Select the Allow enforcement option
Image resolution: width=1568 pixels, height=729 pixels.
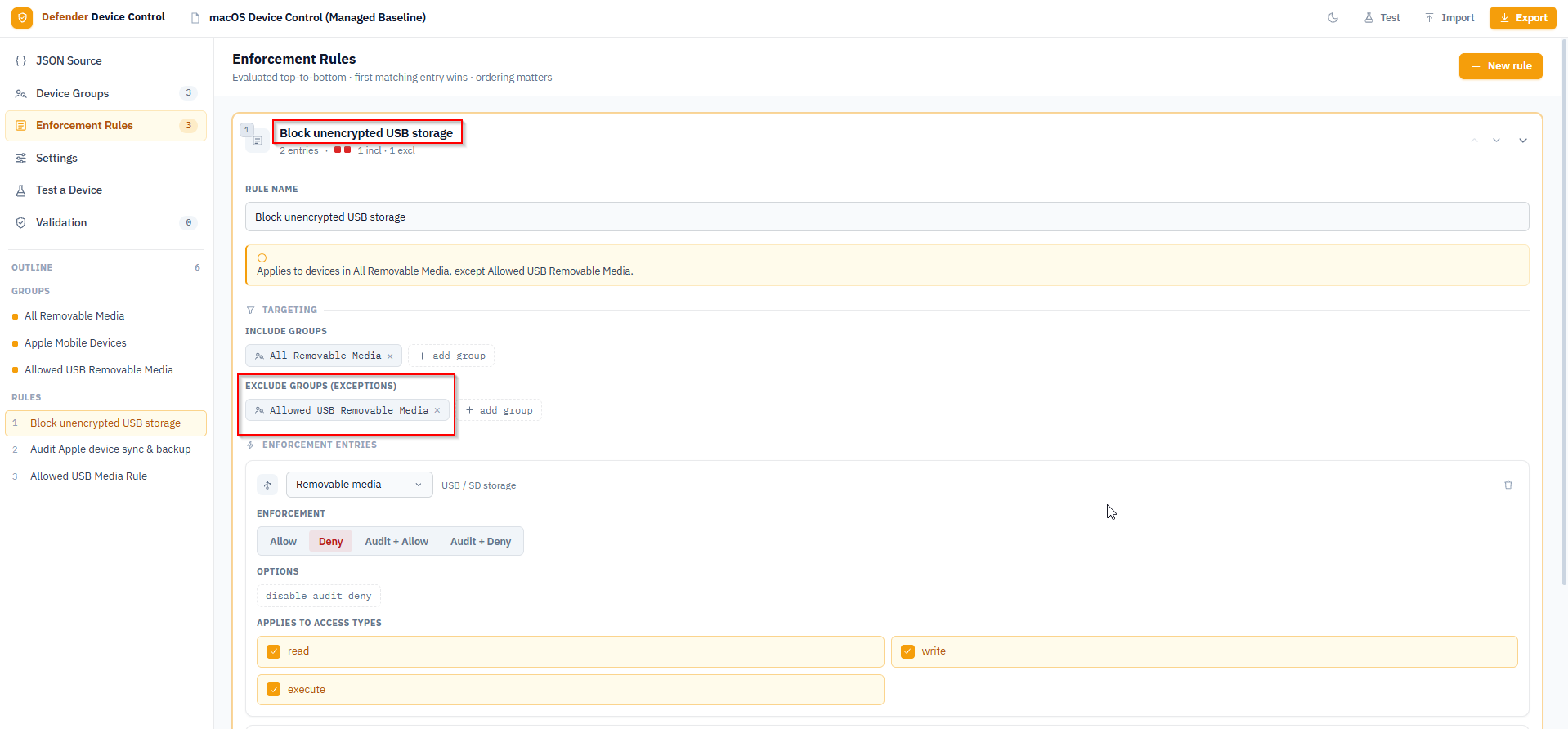coord(284,541)
